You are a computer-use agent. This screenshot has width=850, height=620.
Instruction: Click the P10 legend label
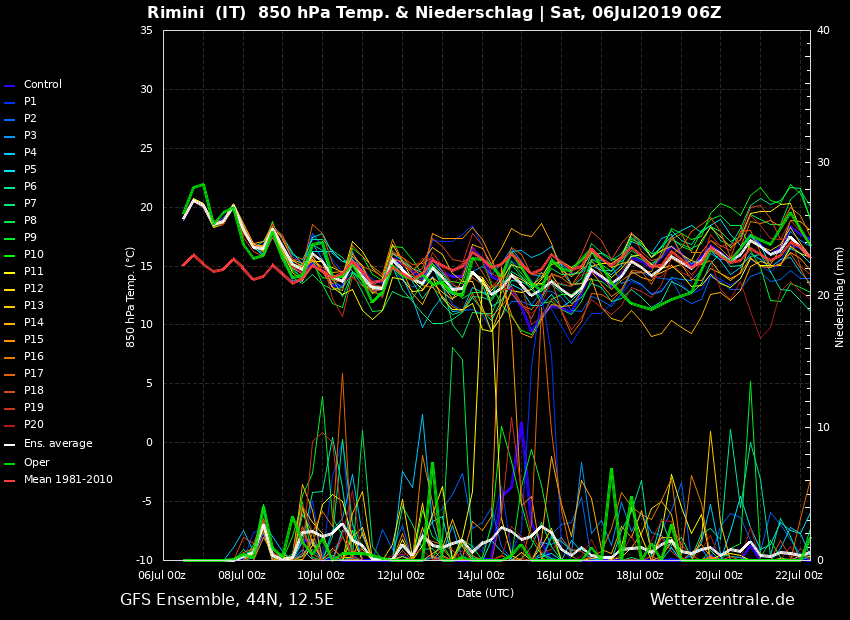coord(34,254)
